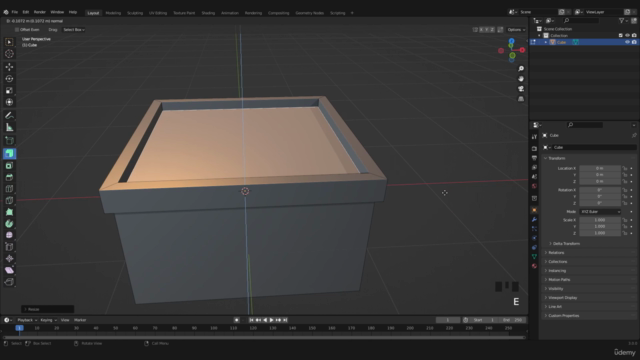640x360 pixels.
Task: Click the viewport zoom magnifier icon
Action: pos(521,69)
